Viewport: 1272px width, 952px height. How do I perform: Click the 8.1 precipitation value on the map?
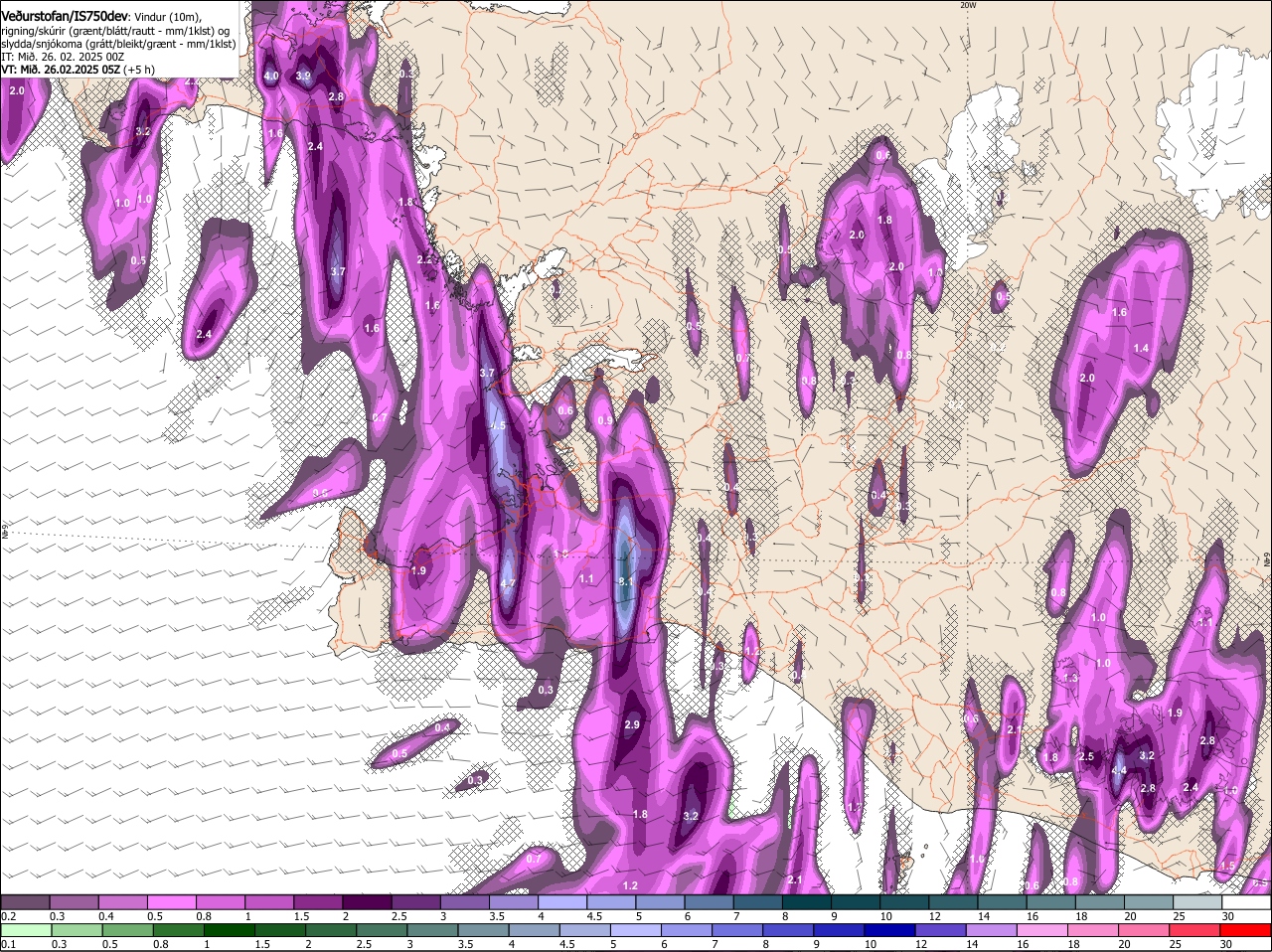point(625,581)
